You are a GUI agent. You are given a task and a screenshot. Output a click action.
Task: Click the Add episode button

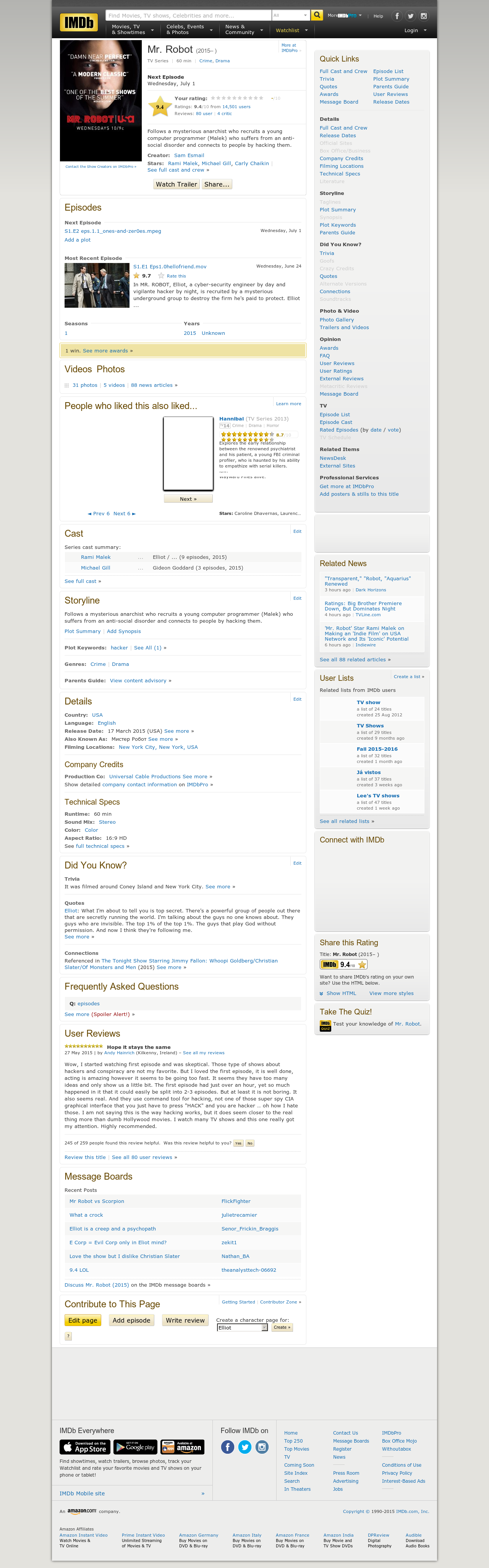pyautogui.click(x=131, y=1320)
